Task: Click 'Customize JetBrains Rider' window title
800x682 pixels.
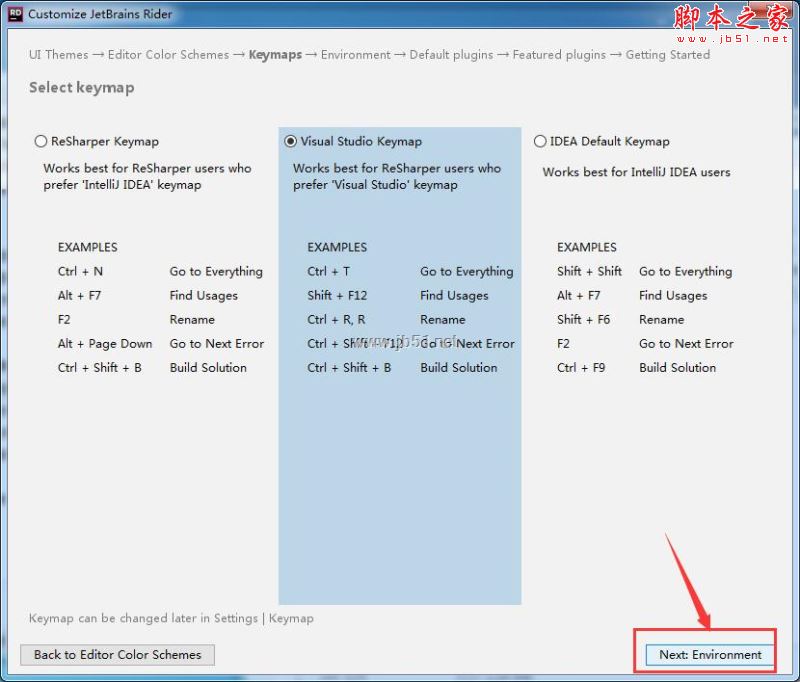Action: pyautogui.click(x=100, y=14)
